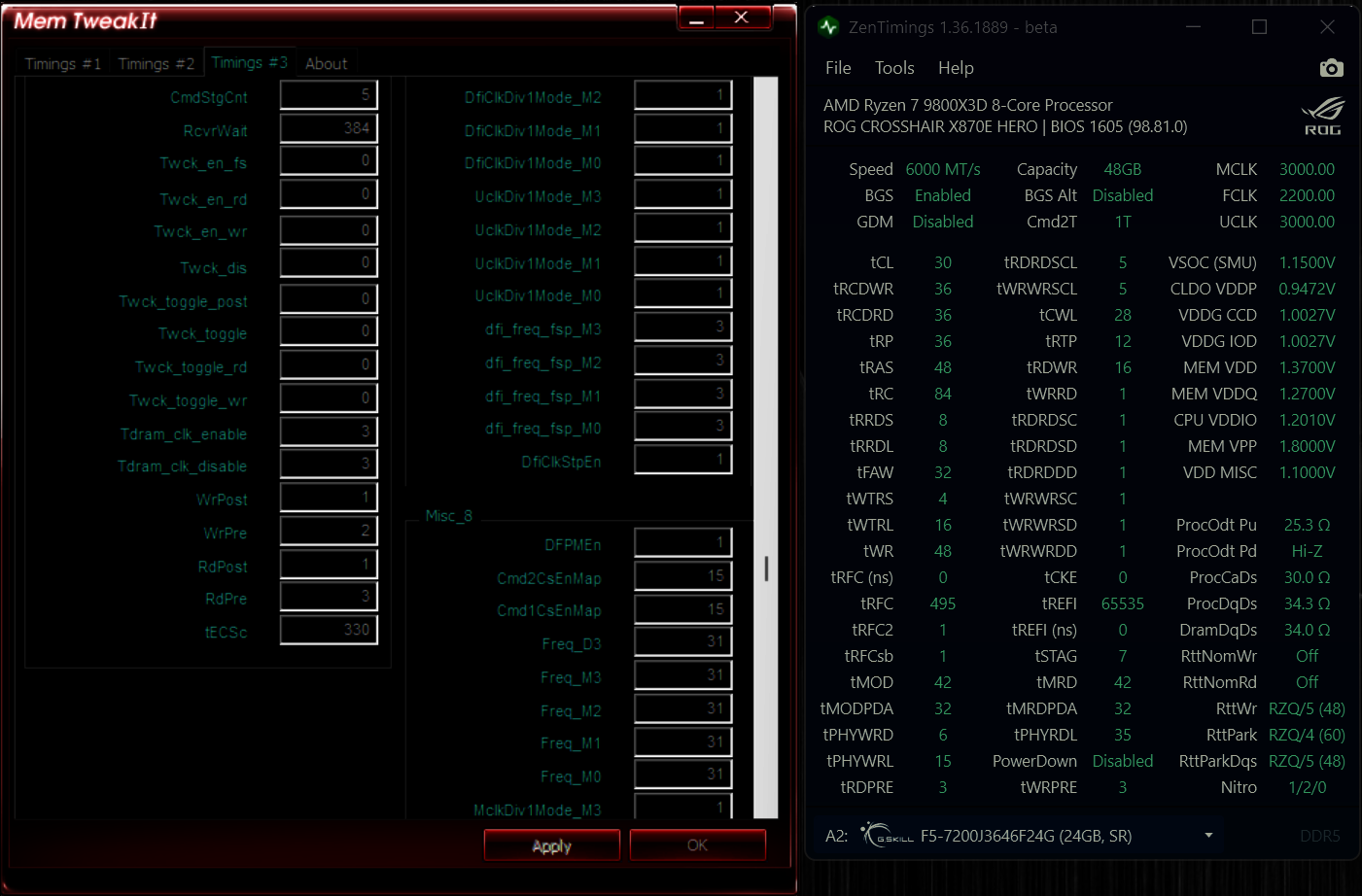
Task: Click the Nitro value 1/2/0
Action: tap(1307, 787)
